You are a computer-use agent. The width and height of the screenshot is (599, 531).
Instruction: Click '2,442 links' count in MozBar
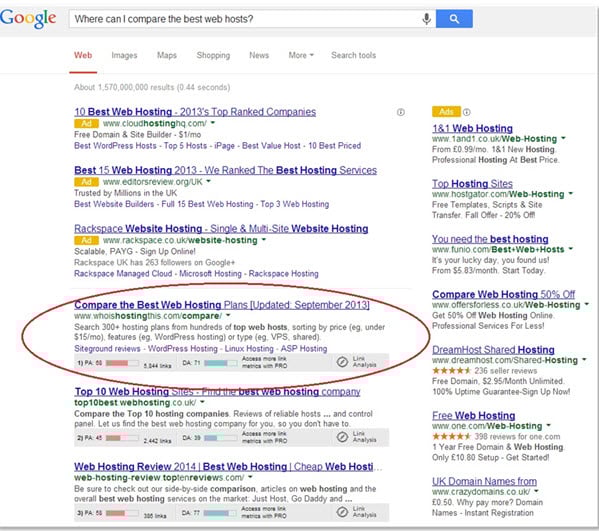(x=157, y=441)
